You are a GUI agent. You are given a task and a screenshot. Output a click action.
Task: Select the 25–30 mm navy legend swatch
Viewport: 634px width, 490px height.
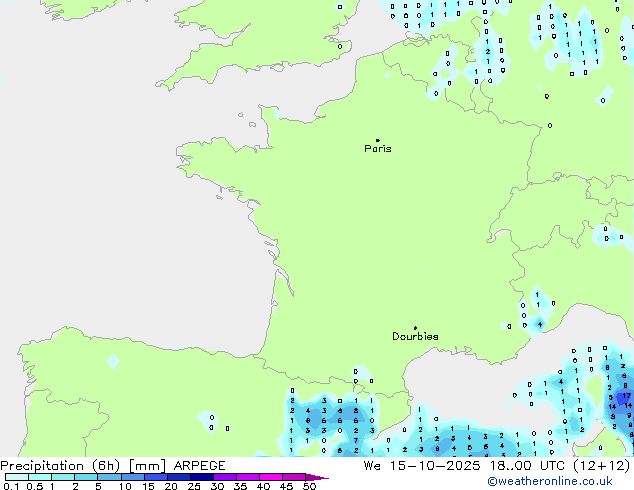tap(202, 477)
